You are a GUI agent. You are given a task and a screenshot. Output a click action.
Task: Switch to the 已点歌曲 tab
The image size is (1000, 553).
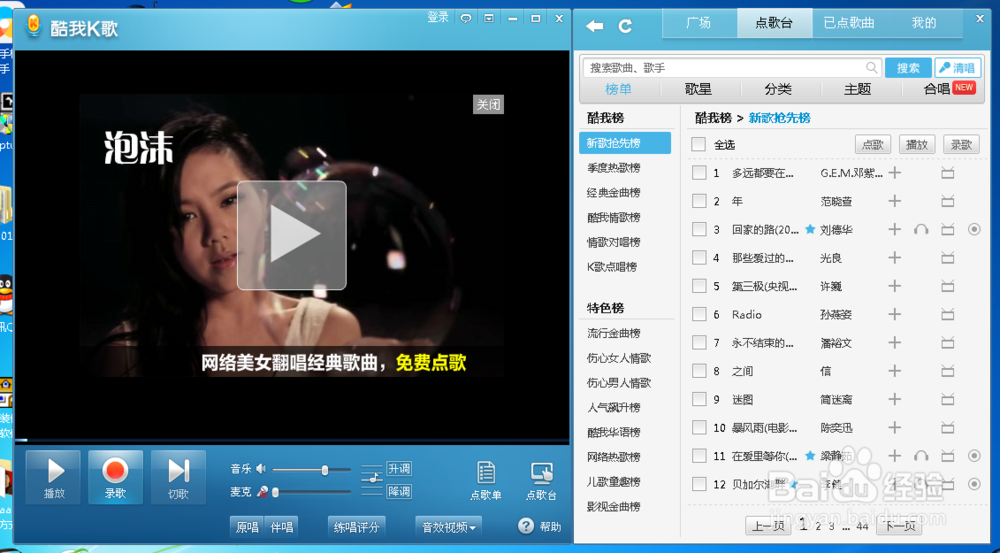(849, 24)
